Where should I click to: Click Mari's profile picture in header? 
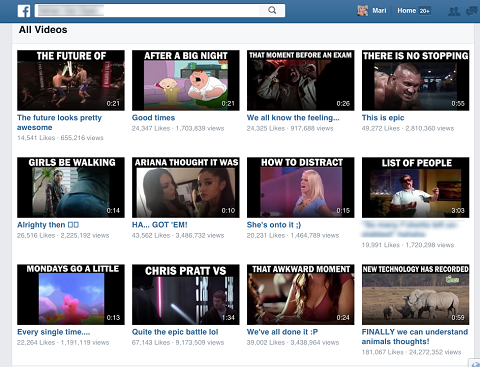(363, 11)
